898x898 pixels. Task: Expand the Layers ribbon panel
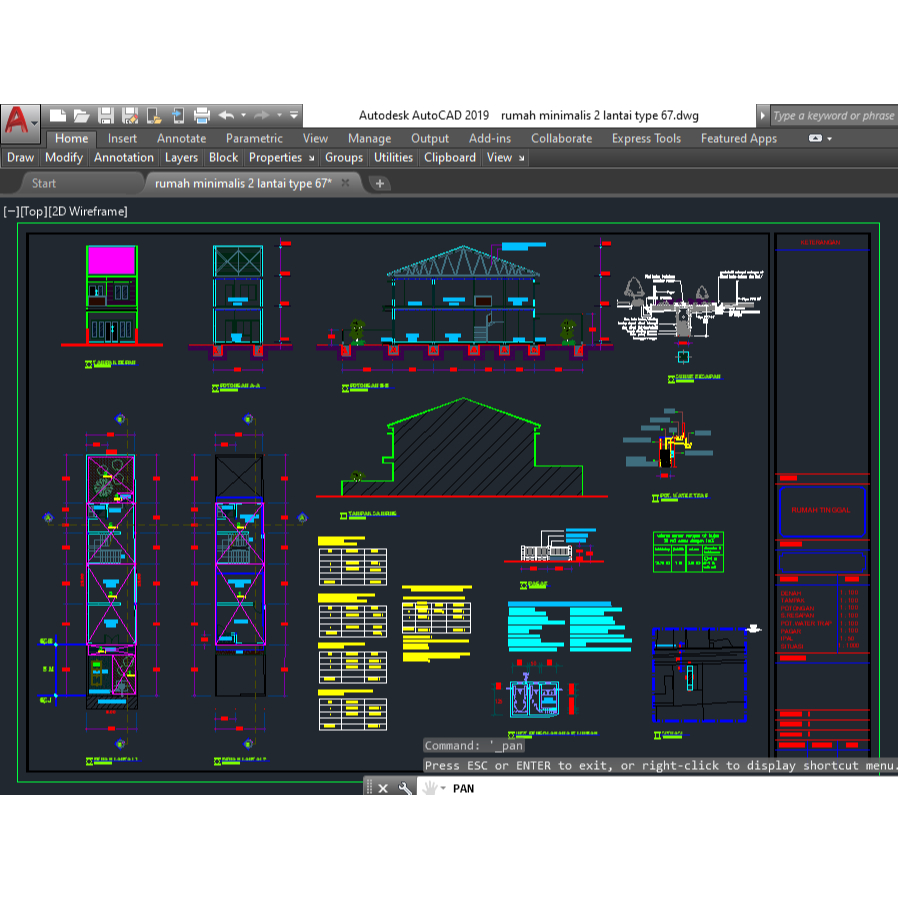point(181,157)
